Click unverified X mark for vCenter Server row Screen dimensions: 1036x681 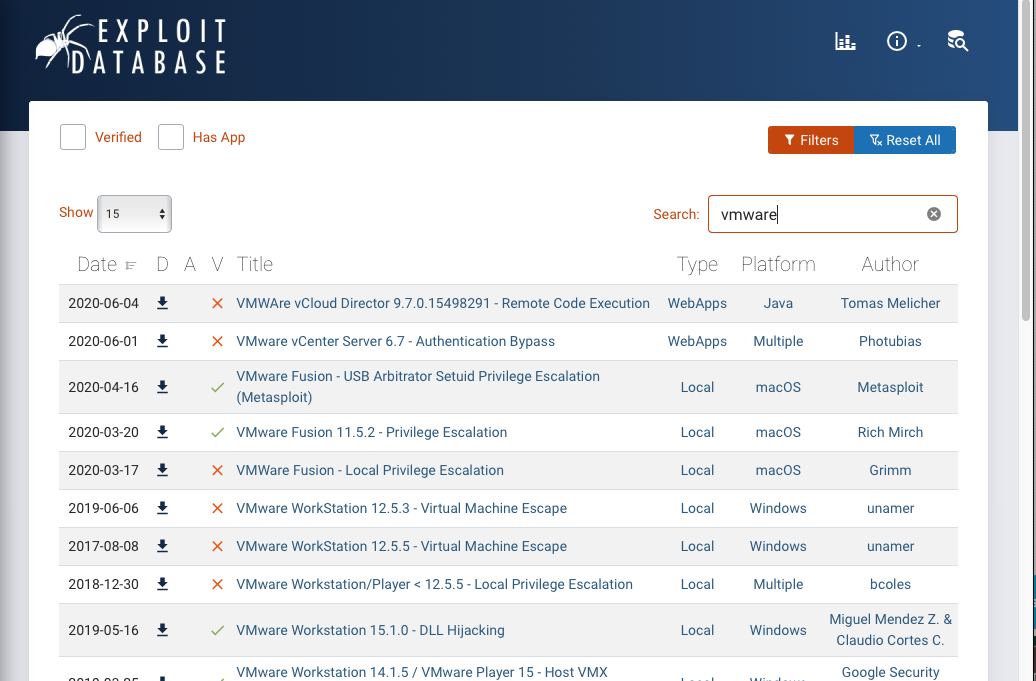point(217,341)
